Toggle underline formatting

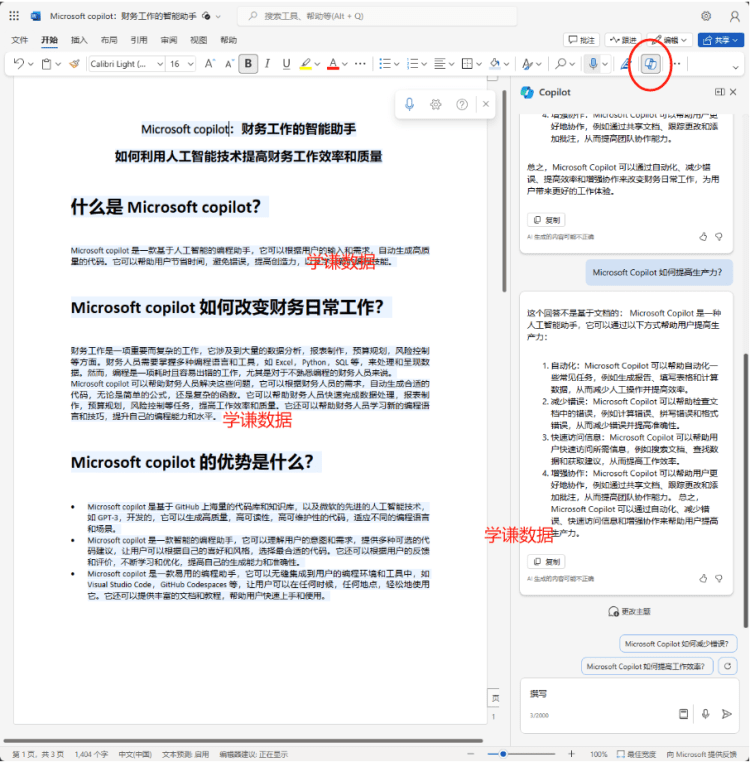pos(286,64)
